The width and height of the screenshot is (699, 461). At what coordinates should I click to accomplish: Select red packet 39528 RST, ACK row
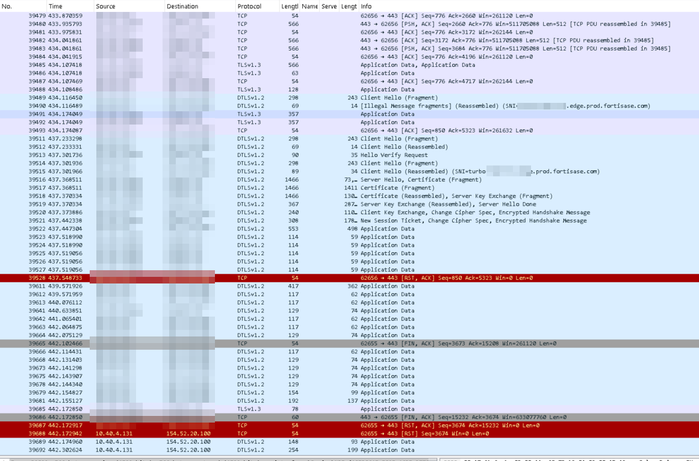coord(350,278)
